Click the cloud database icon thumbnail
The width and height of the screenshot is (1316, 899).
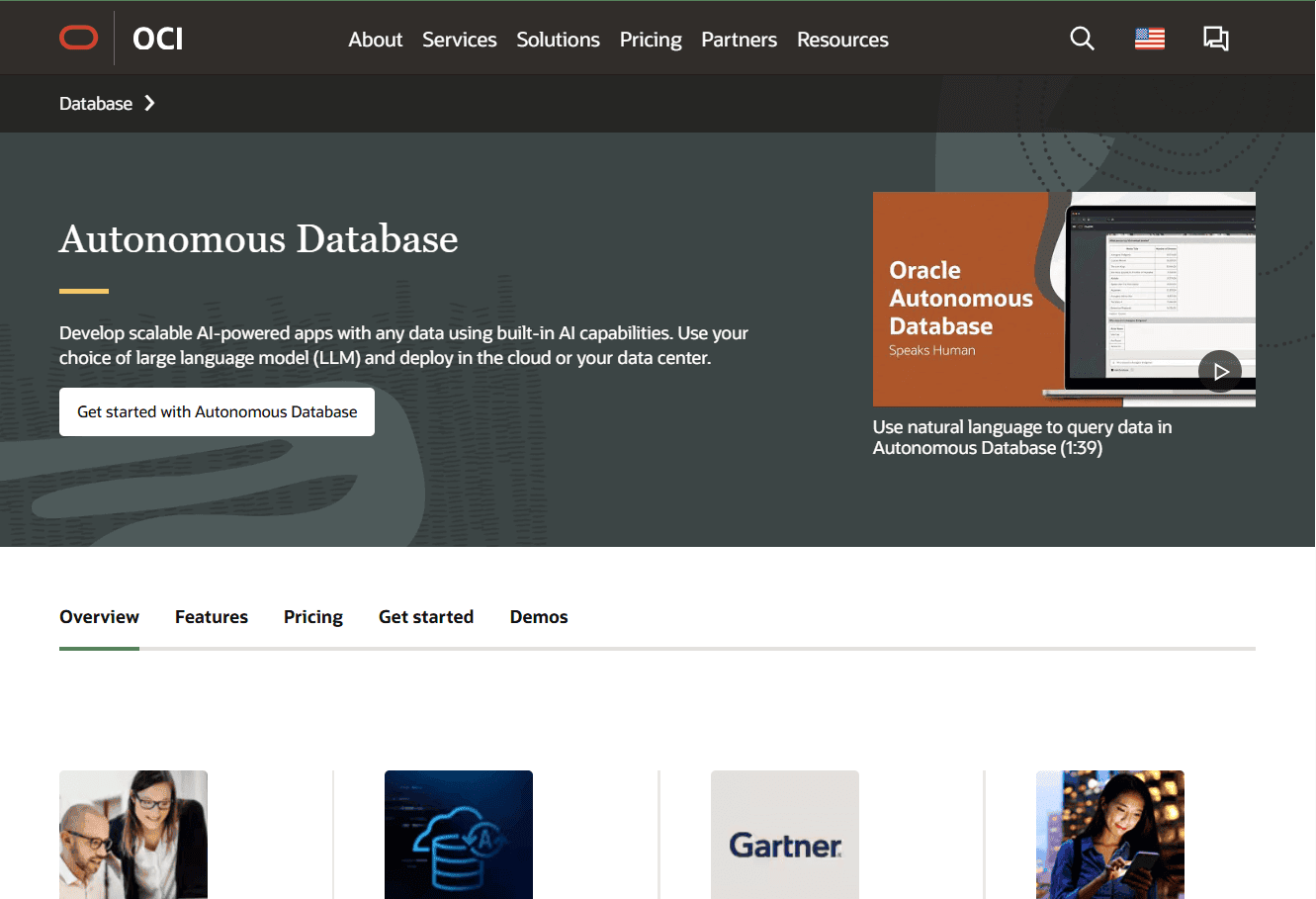coord(459,835)
